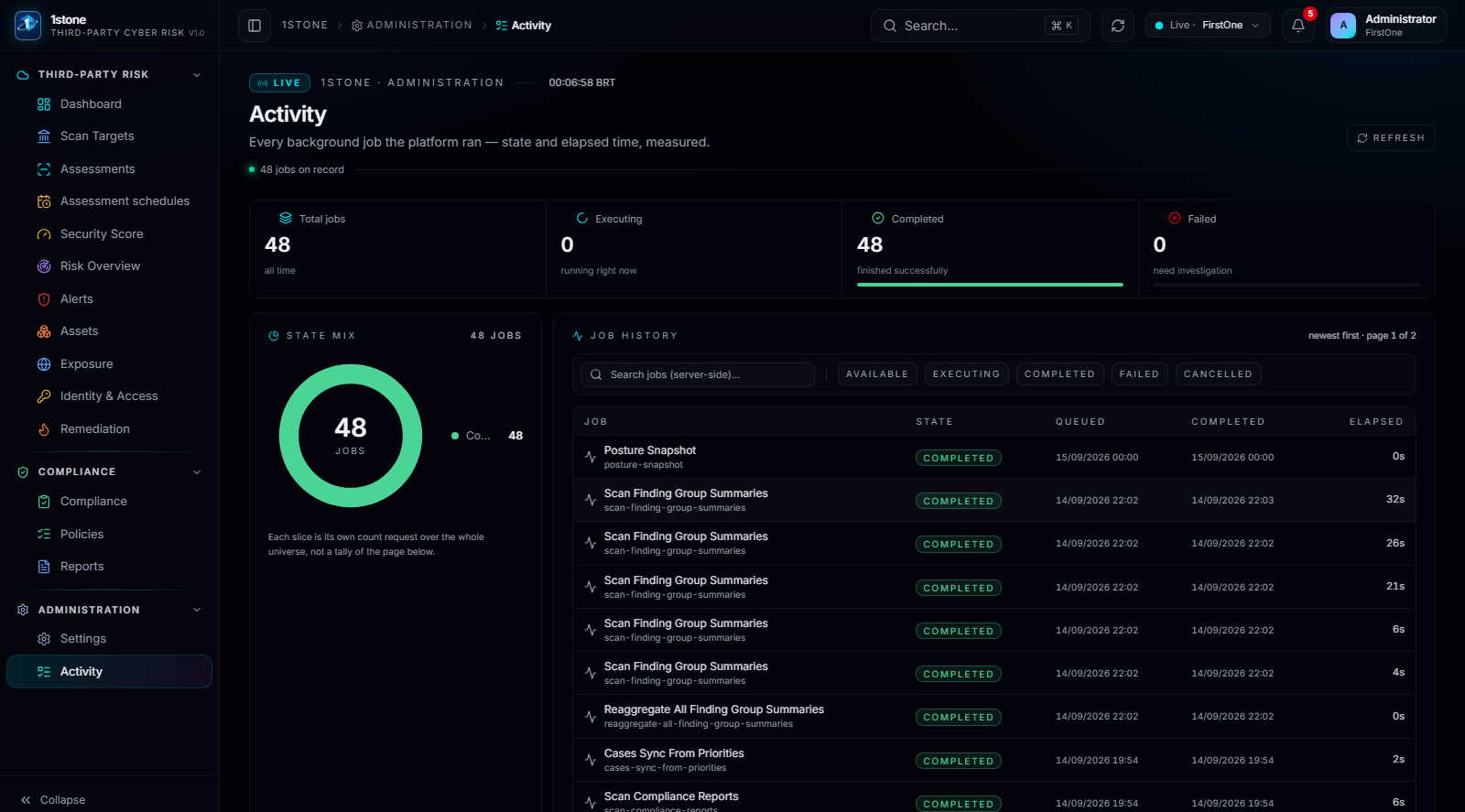Collapse the Third-Party Risk section

point(197,75)
